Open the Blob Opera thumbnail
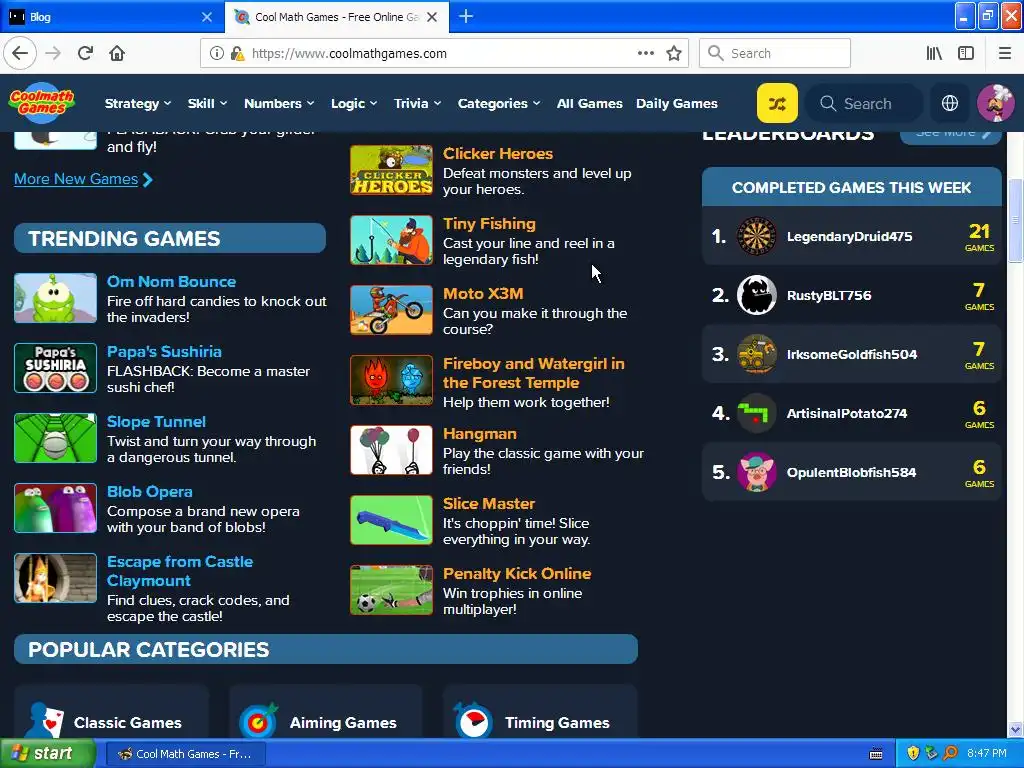1024x768 pixels. [56, 507]
